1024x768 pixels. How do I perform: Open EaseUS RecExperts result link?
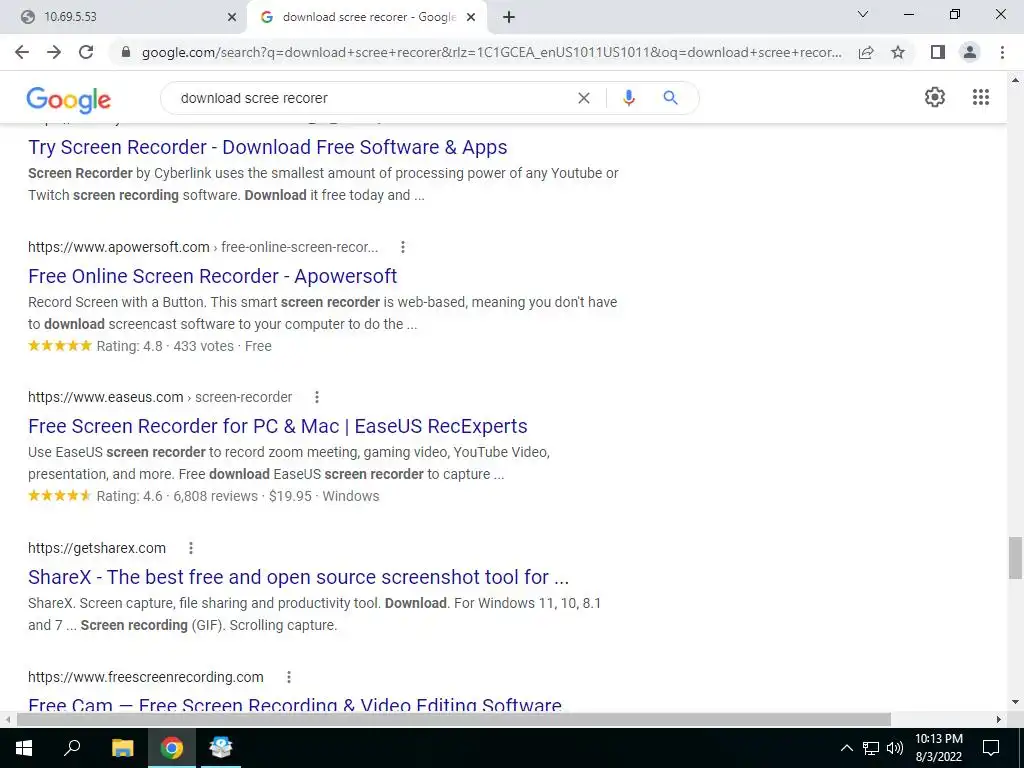tap(278, 426)
